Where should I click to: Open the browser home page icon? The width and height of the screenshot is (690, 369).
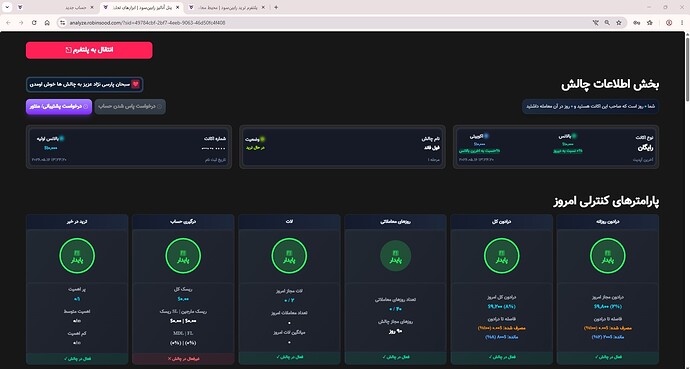[47, 22]
